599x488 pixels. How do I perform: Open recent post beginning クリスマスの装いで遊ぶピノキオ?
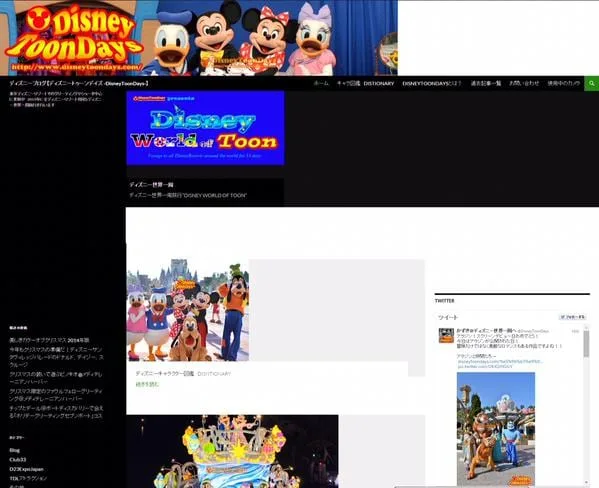(x=55, y=378)
